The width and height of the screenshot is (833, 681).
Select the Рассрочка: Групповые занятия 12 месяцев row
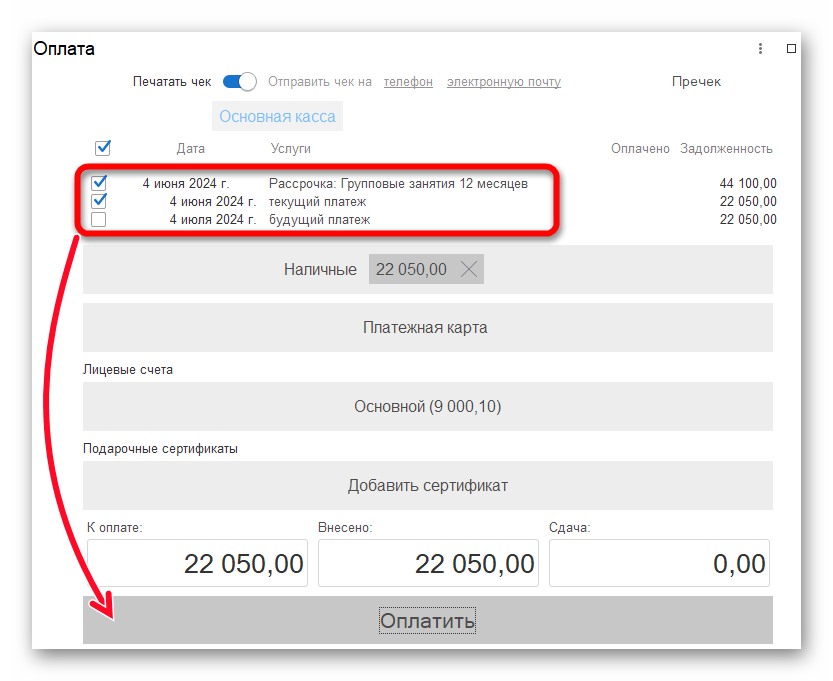[398, 183]
